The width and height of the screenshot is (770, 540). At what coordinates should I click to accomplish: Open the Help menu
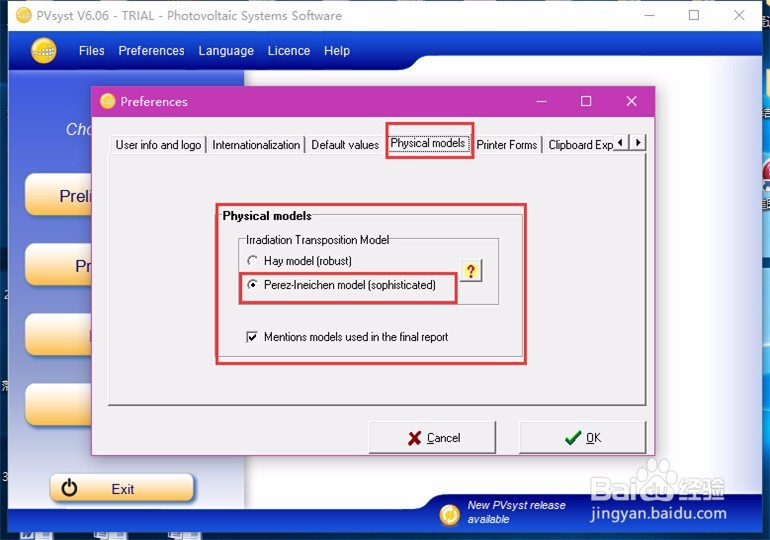click(337, 51)
